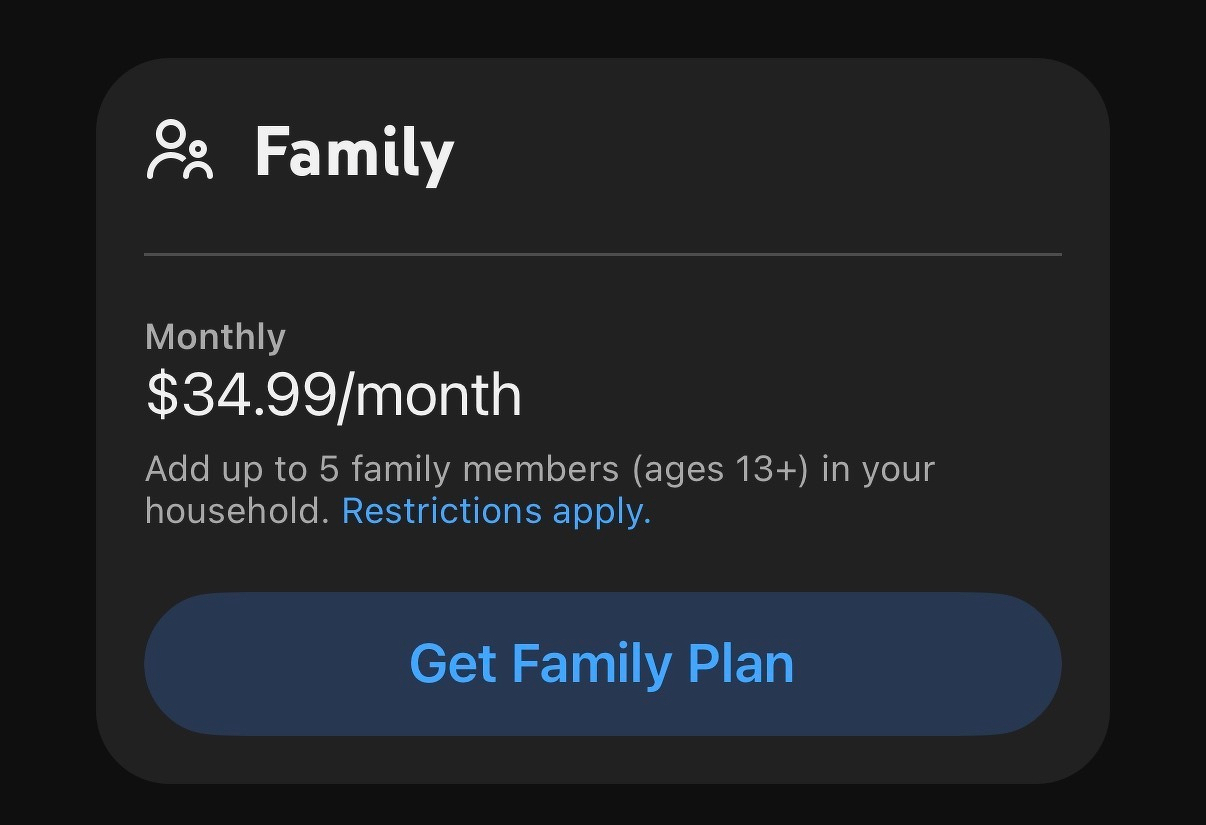Click the phrase Add up to

coord(226,469)
